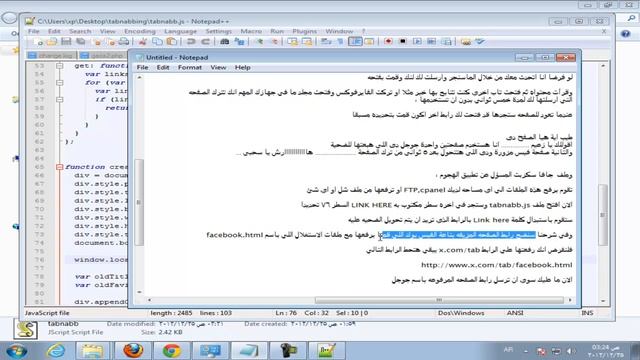Click the Save All icon in Notepad++ toolbar

(x=81, y=42)
